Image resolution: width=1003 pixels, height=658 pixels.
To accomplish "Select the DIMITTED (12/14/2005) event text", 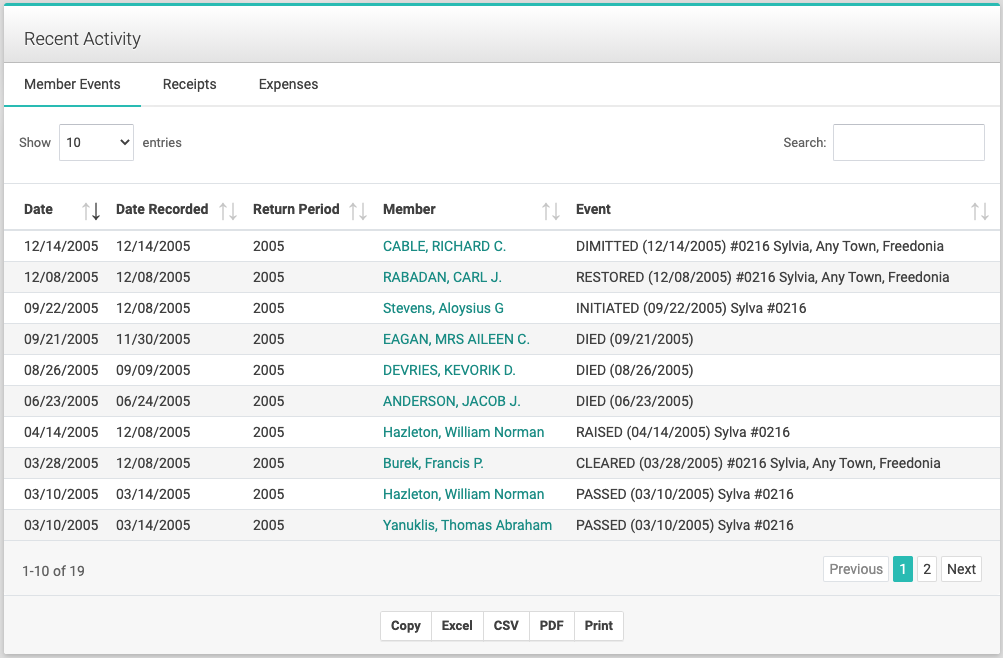I will click(x=760, y=246).
